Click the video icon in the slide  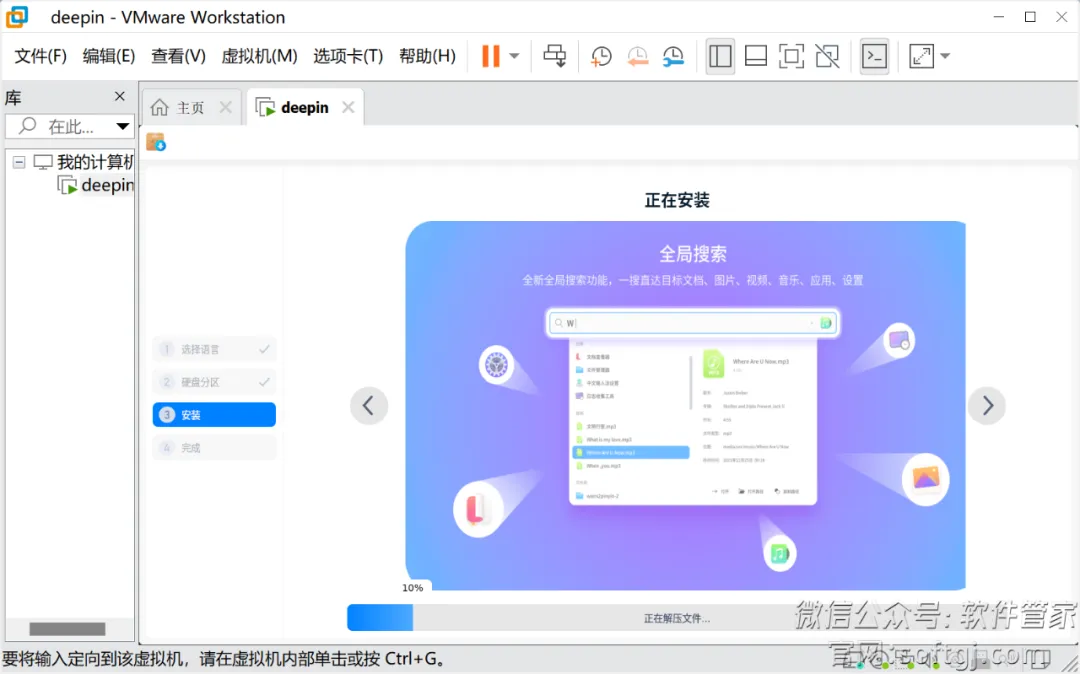[898, 340]
